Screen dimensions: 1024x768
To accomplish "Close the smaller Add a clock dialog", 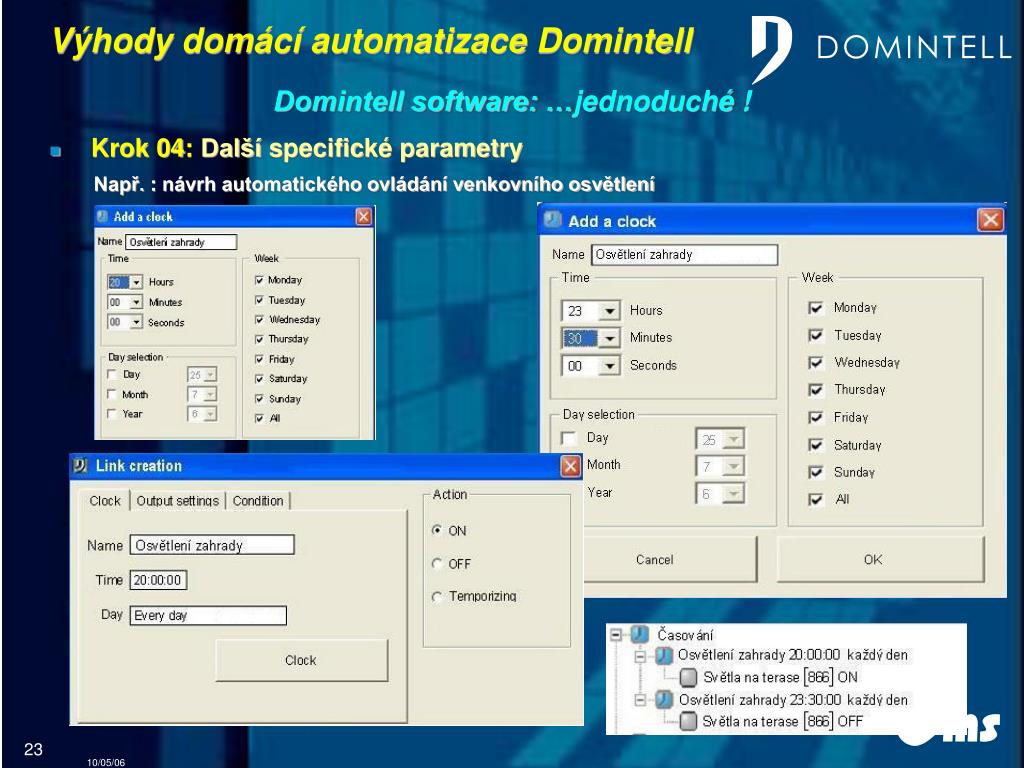I will click(364, 217).
